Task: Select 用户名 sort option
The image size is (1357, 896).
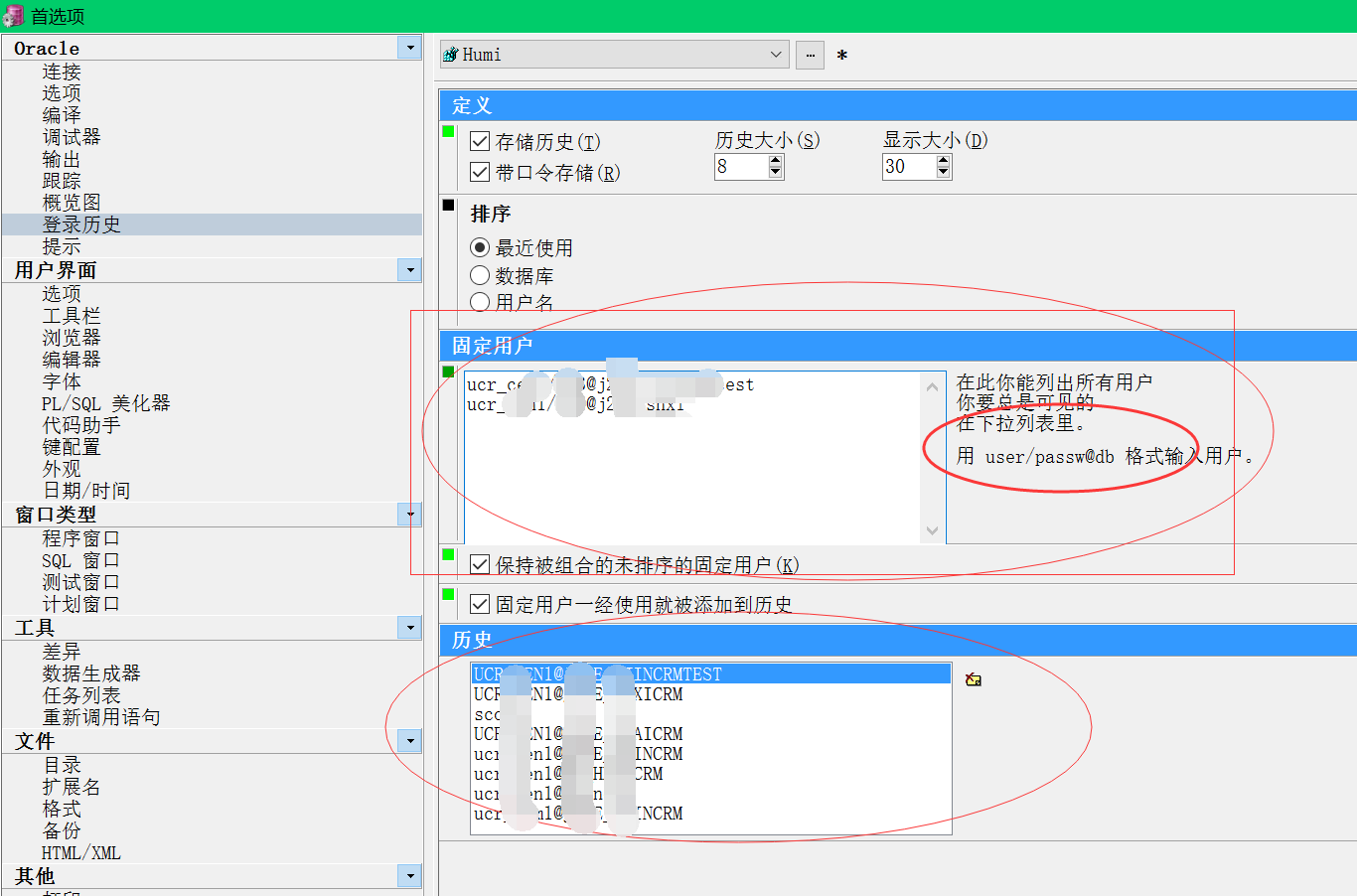Action: coord(480,302)
